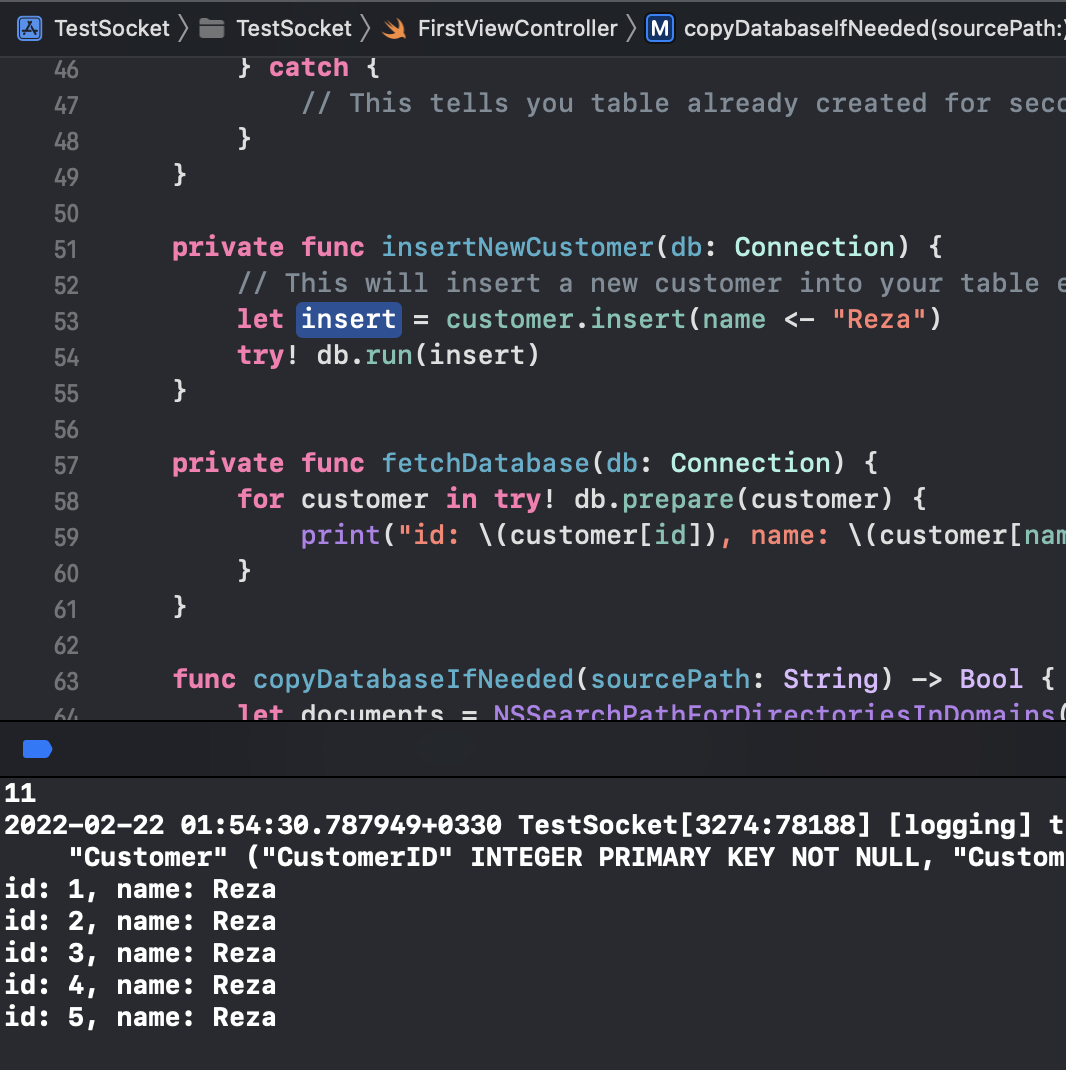Image resolution: width=1066 pixels, height=1070 pixels.
Task: Open the TestSocket folder breadcrumb label
Action: pyautogui.click(x=293, y=29)
